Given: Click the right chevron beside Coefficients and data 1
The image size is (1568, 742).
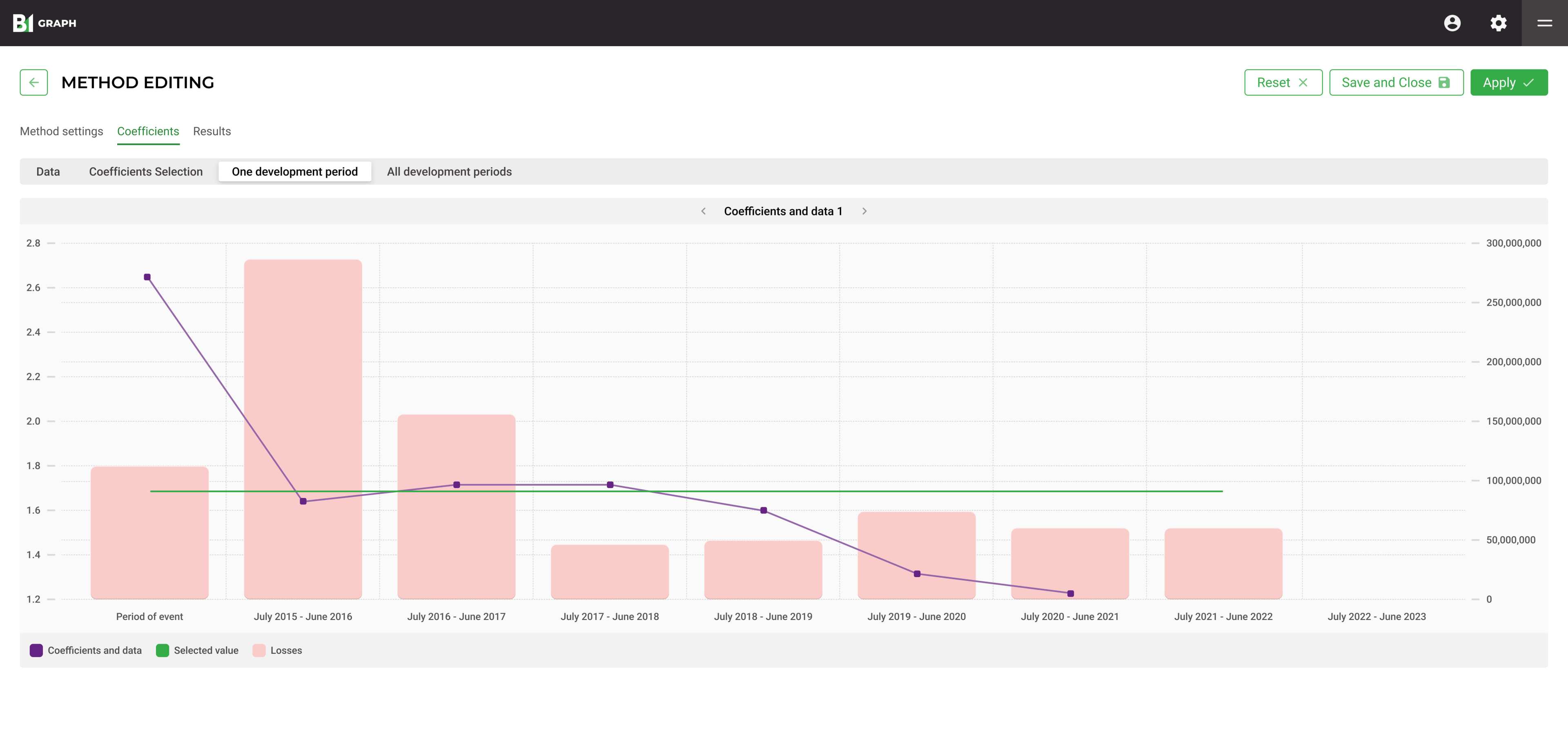Looking at the screenshot, I should [864, 211].
